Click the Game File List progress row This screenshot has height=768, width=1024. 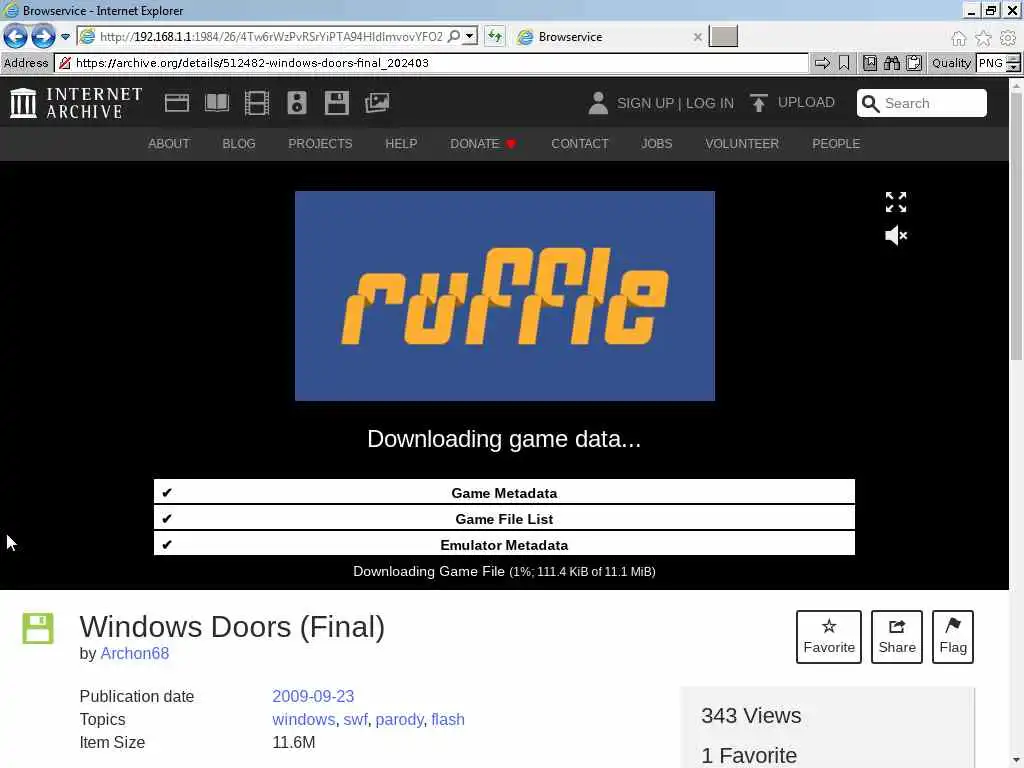click(504, 518)
